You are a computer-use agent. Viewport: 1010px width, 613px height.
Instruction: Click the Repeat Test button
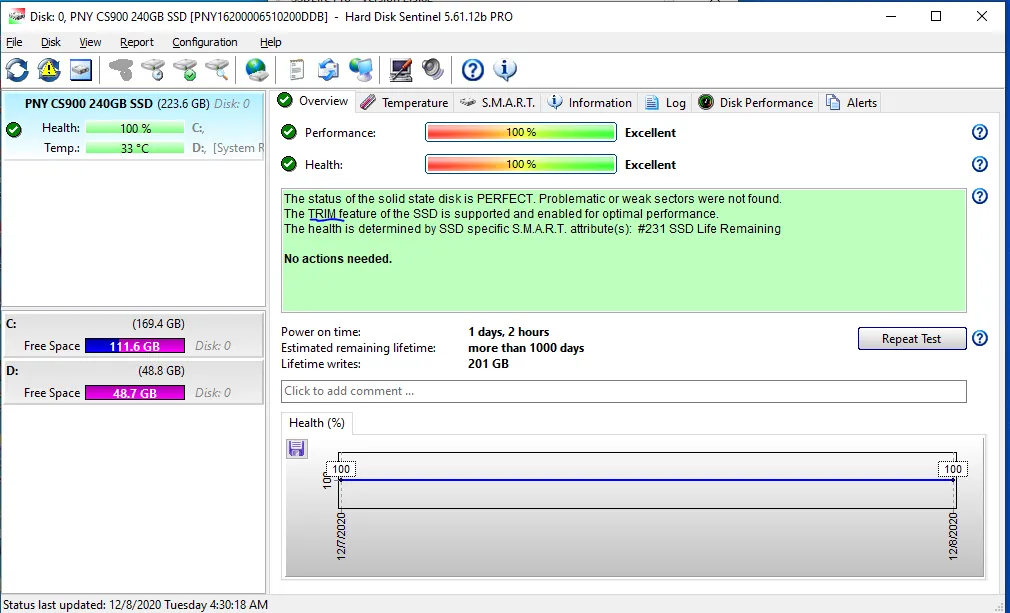pos(911,339)
